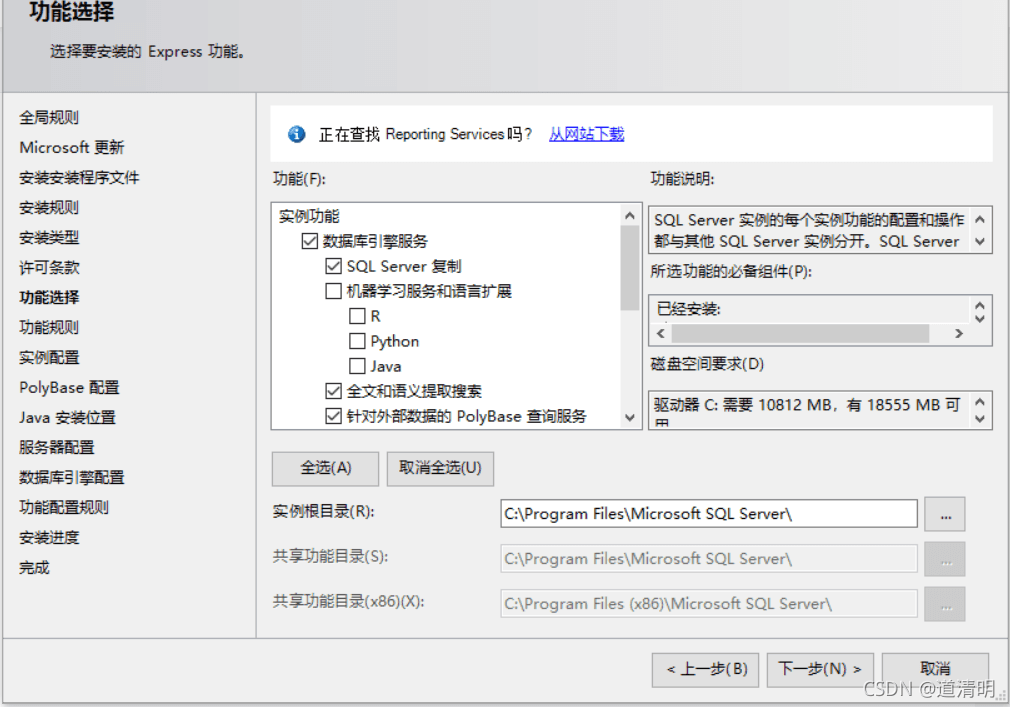The image size is (1010, 707).
Task: Click feature description scroll down arrow
Action: point(980,241)
